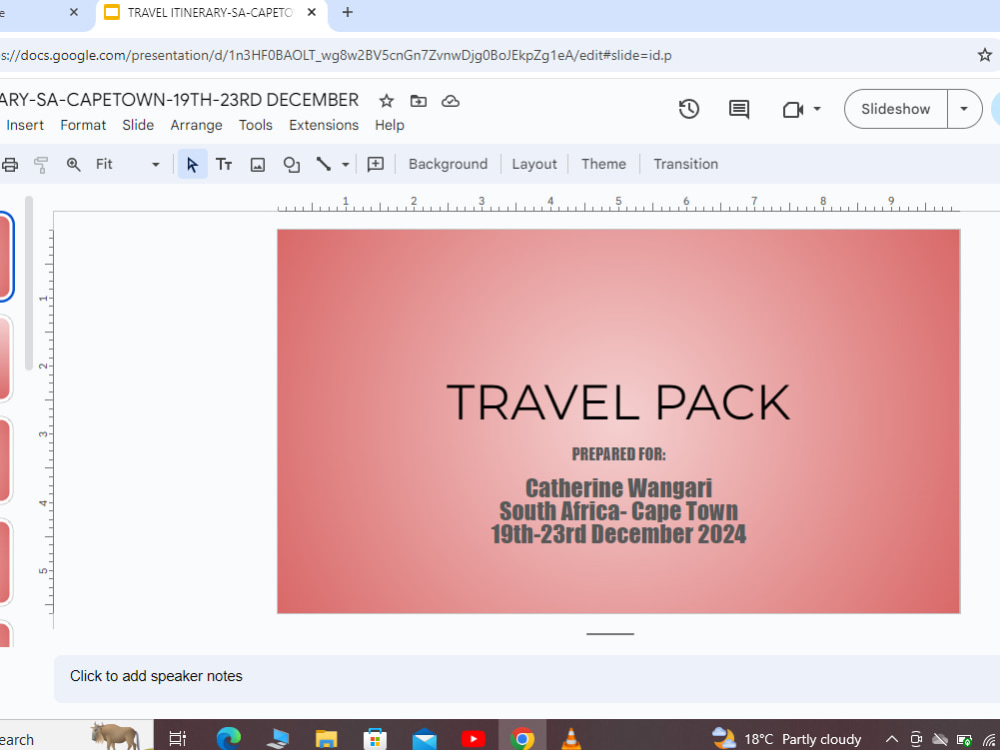Switch to Chrome on taskbar
Viewport: 1000px width, 750px height.
click(x=522, y=739)
